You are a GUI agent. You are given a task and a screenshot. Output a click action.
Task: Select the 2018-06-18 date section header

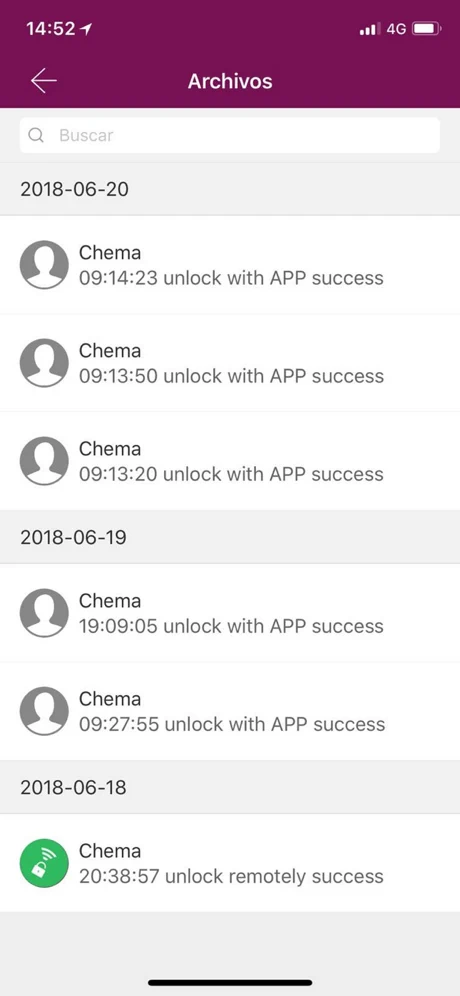[x=230, y=788]
